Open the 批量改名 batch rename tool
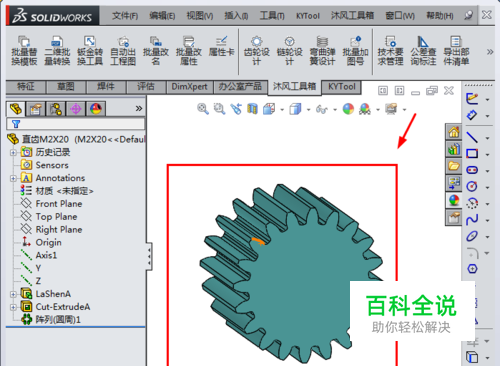Image resolution: width=500 pixels, height=366 pixels. click(x=156, y=51)
